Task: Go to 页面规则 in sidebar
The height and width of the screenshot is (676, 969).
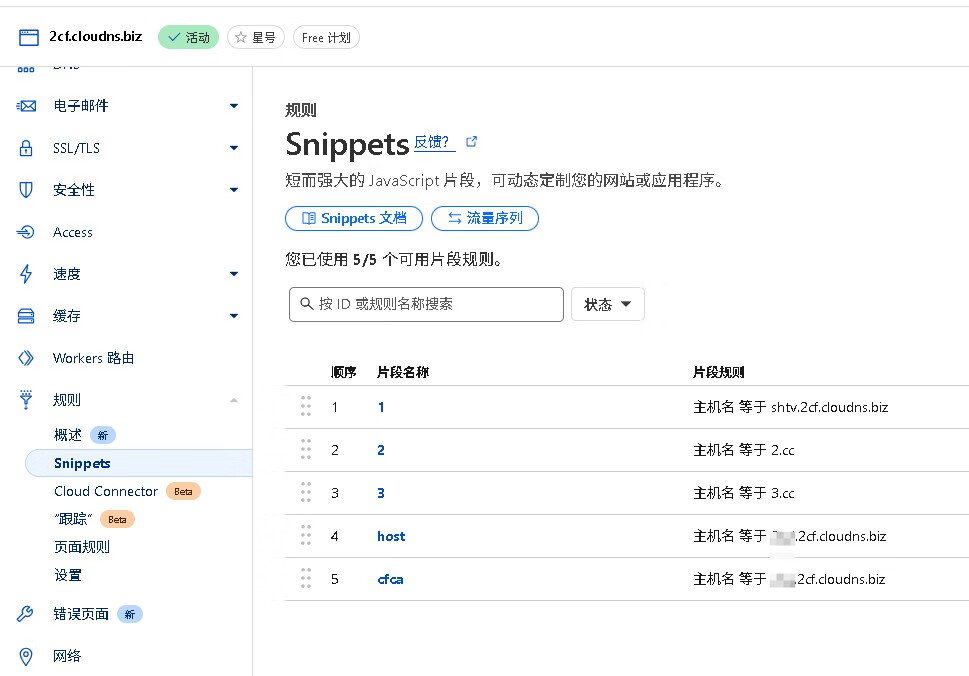Action: 82,547
